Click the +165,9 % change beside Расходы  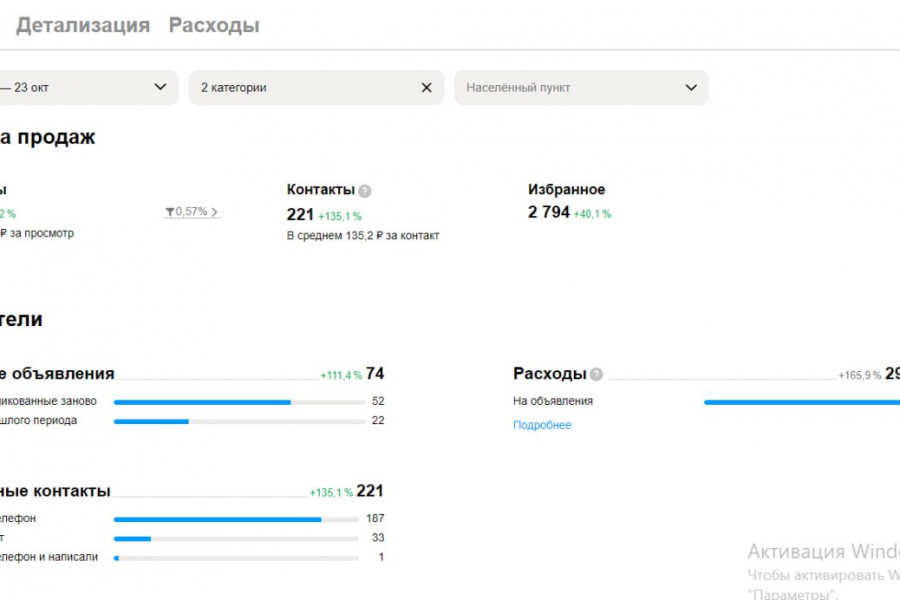(x=859, y=376)
